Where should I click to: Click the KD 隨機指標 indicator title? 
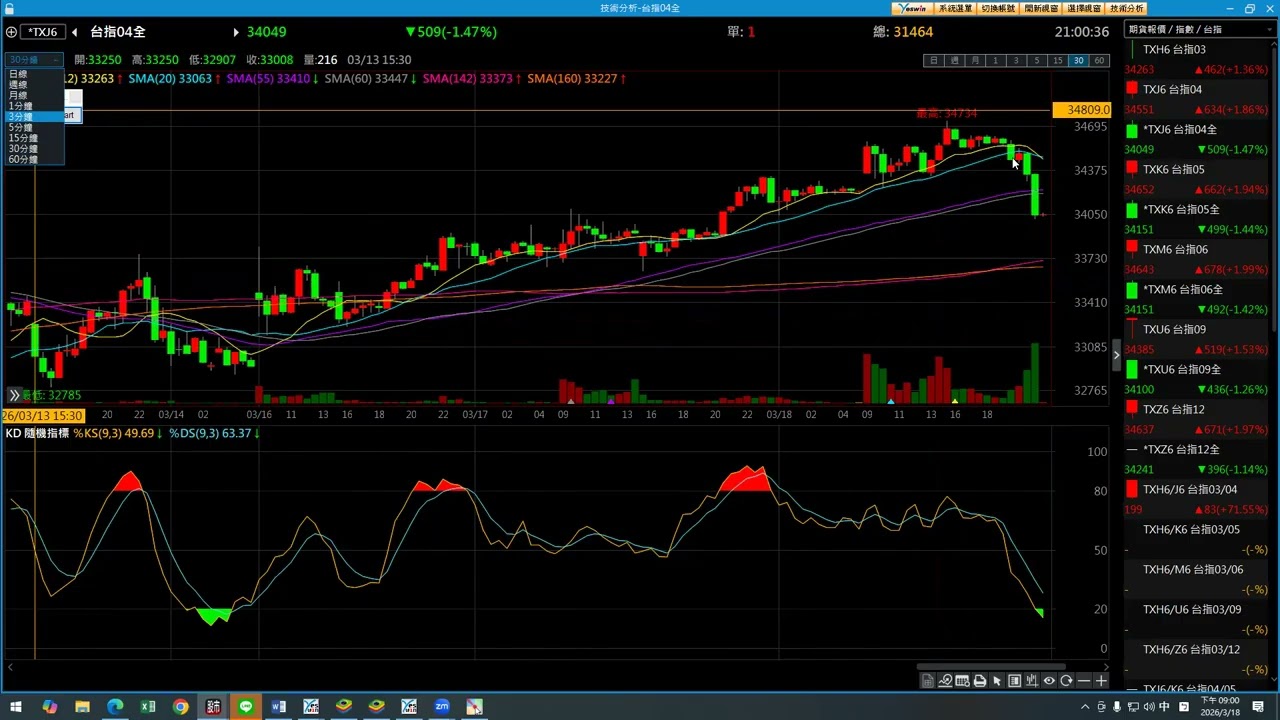[x=37, y=433]
